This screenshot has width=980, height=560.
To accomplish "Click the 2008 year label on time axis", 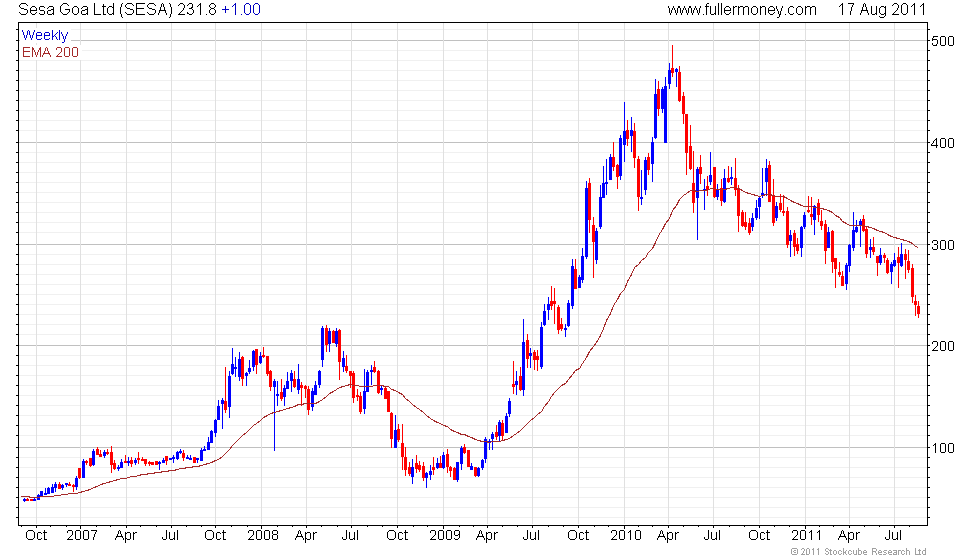I will pyautogui.click(x=263, y=536).
